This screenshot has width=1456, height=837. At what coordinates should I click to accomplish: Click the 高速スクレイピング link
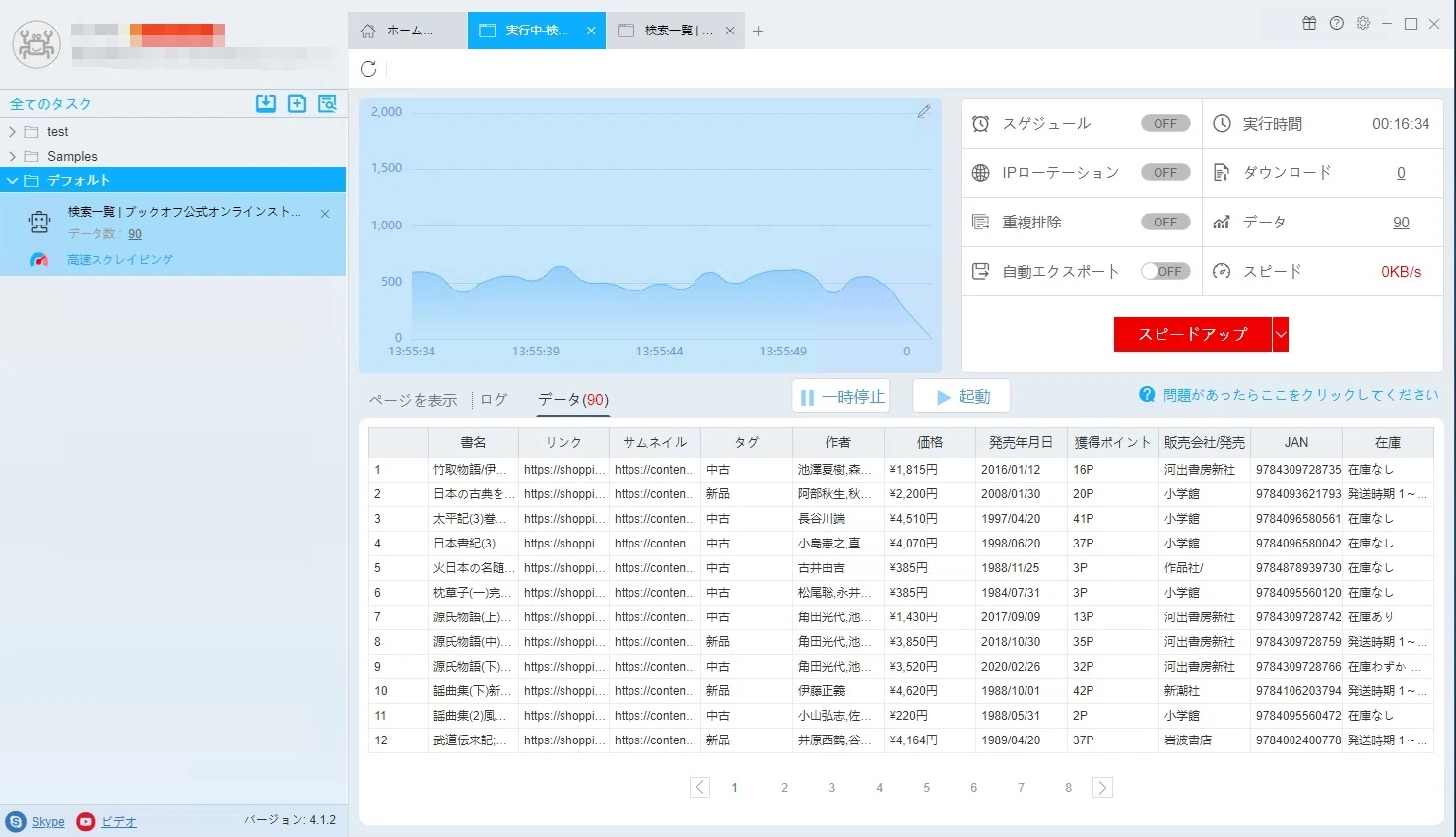pos(120,260)
